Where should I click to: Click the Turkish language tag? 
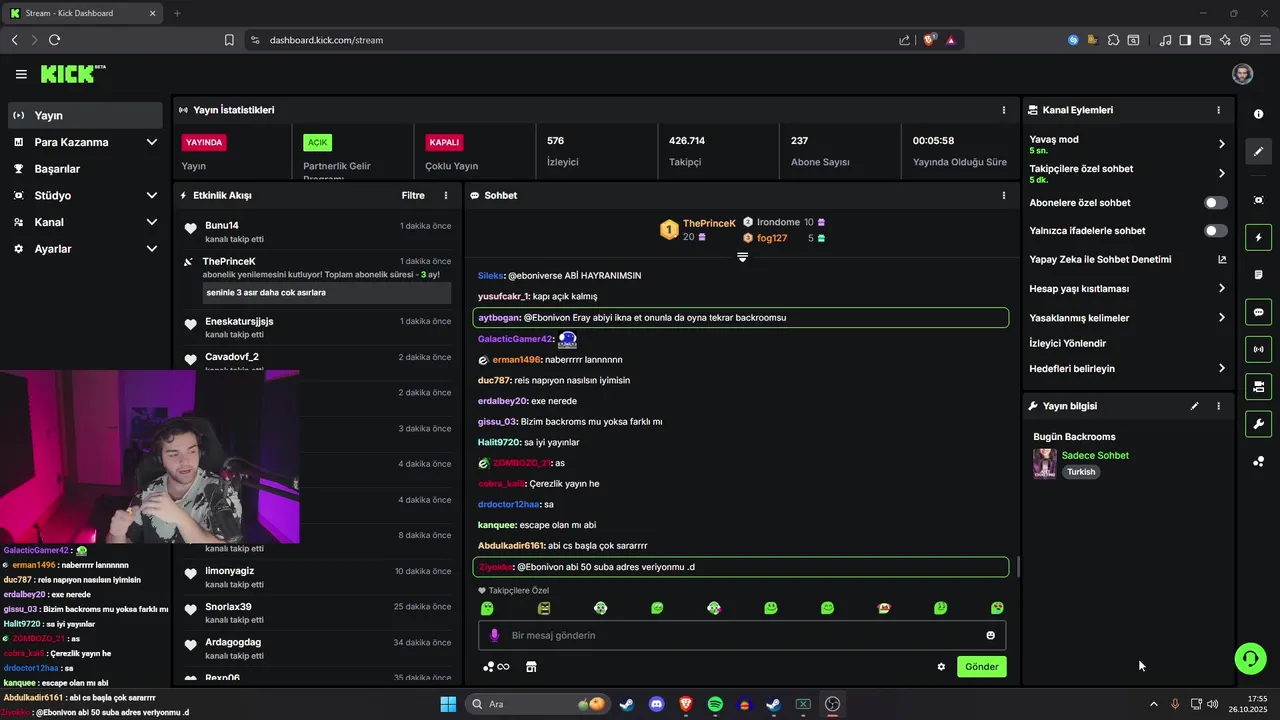tap(1081, 472)
